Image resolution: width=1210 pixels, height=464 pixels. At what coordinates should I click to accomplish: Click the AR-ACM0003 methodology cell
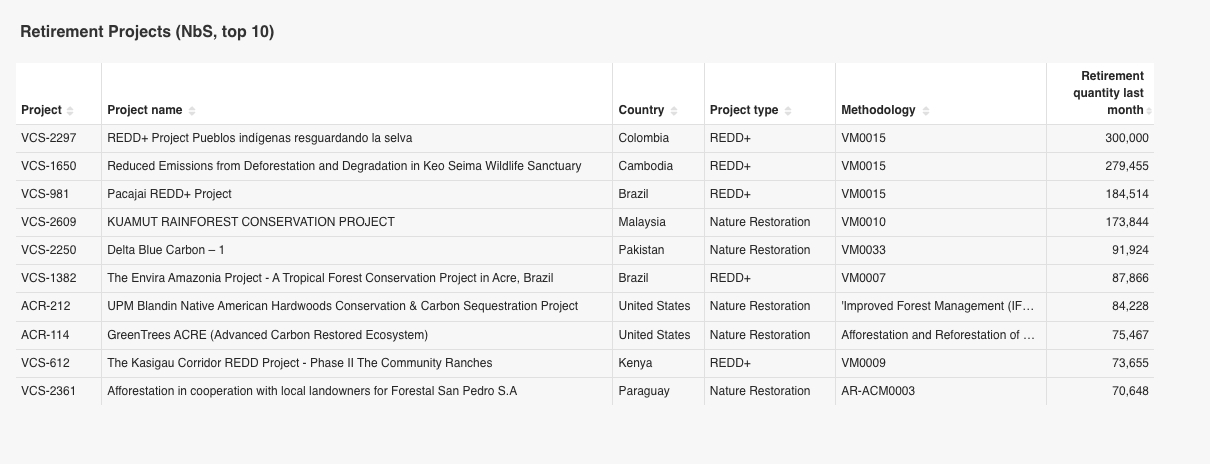click(878, 391)
